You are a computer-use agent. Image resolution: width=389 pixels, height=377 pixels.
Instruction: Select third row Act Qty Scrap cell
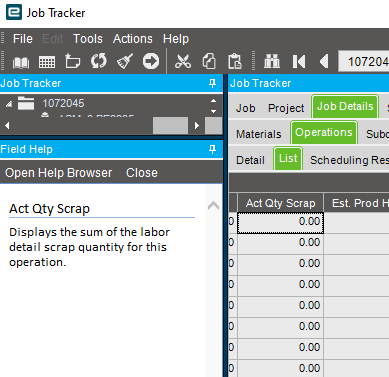[280, 265]
